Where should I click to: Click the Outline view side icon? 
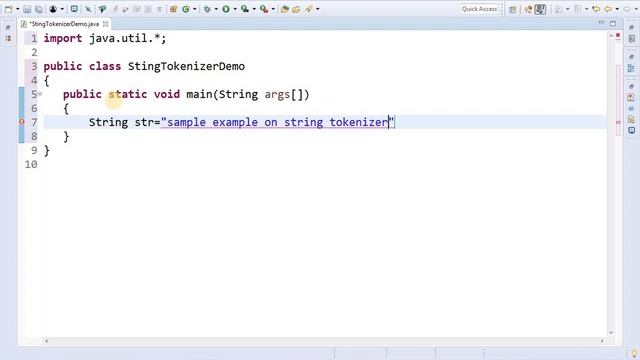631,68
